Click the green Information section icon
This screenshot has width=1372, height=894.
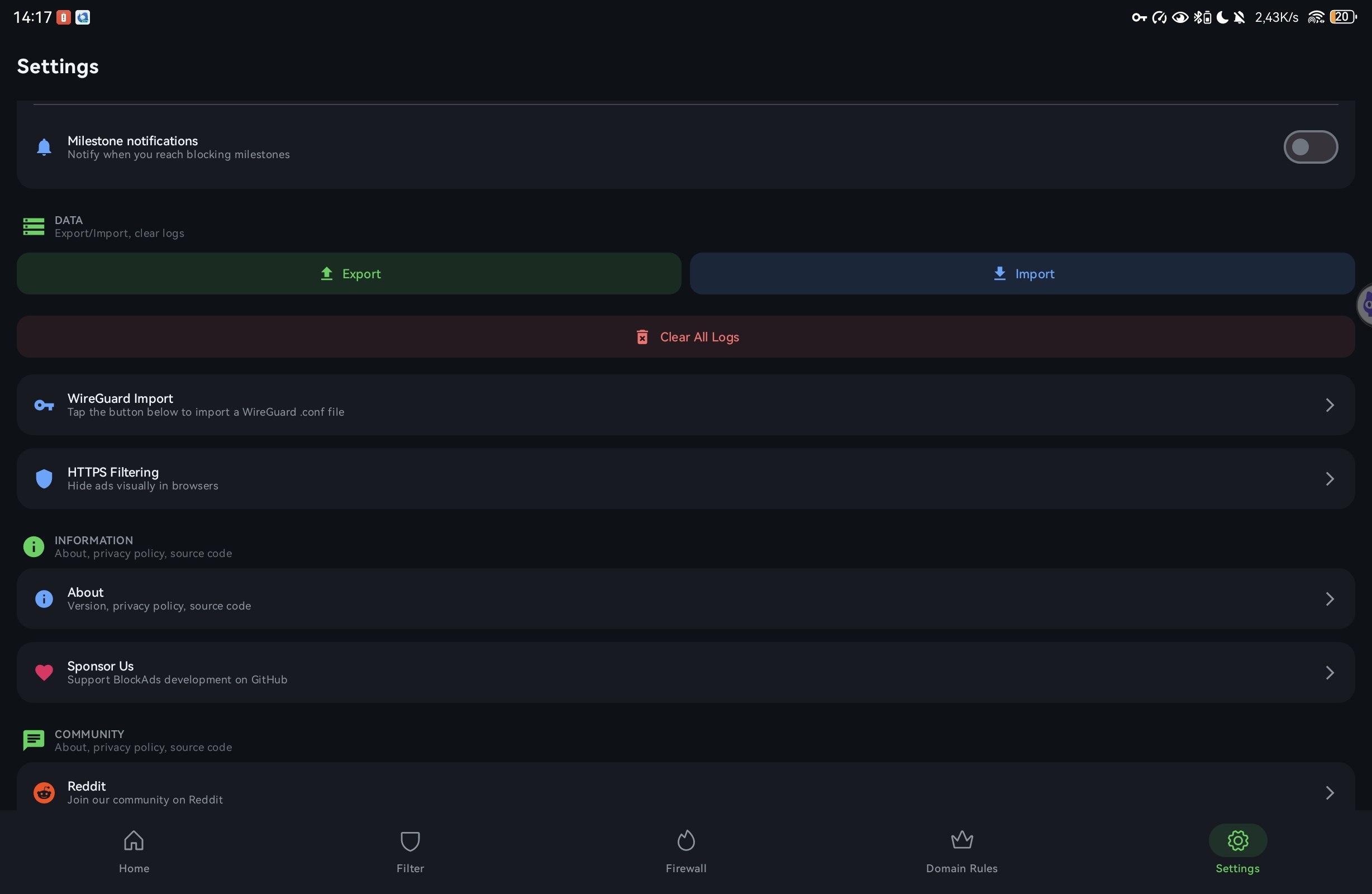pos(34,546)
